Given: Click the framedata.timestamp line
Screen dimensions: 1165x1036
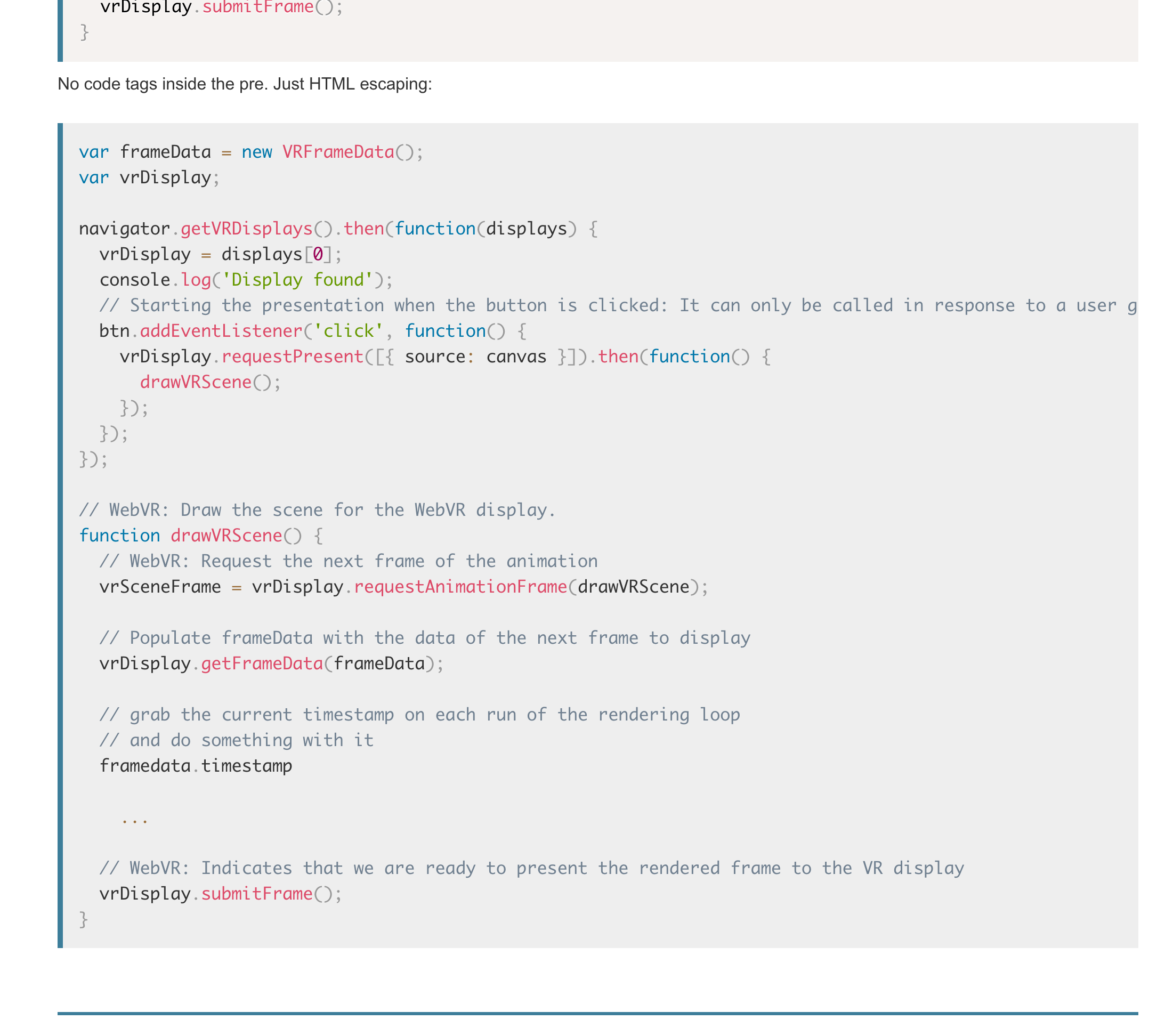Looking at the screenshot, I should tap(196, 766).
